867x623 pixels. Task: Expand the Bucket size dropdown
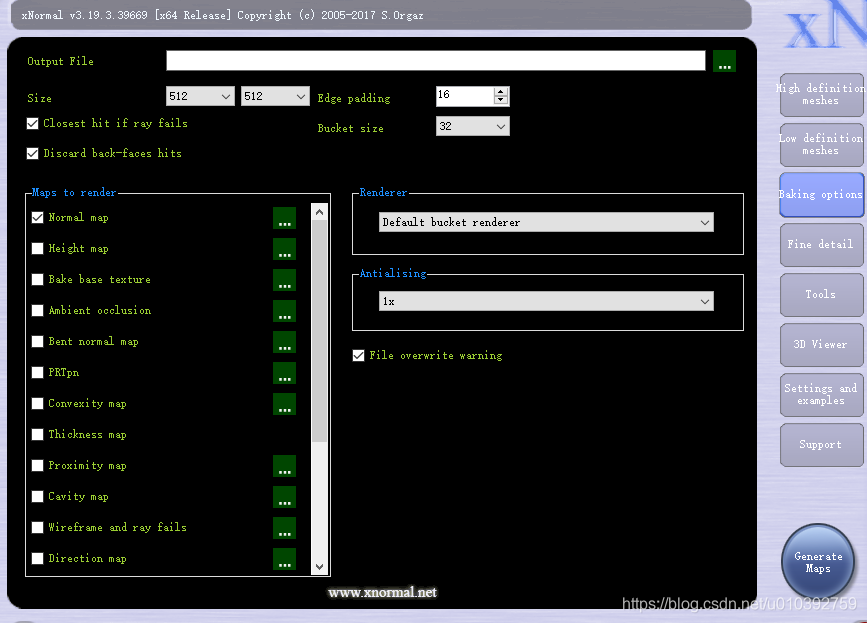(x=473, y=126)
